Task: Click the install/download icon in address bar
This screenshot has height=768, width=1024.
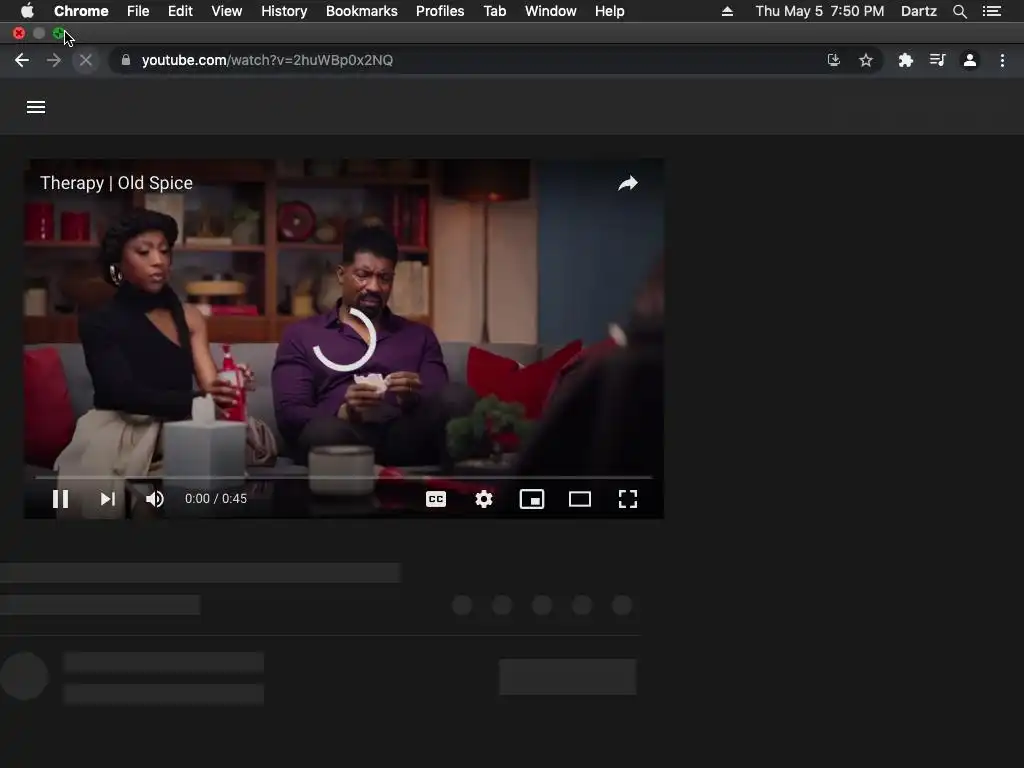Action: click(834, 60)
